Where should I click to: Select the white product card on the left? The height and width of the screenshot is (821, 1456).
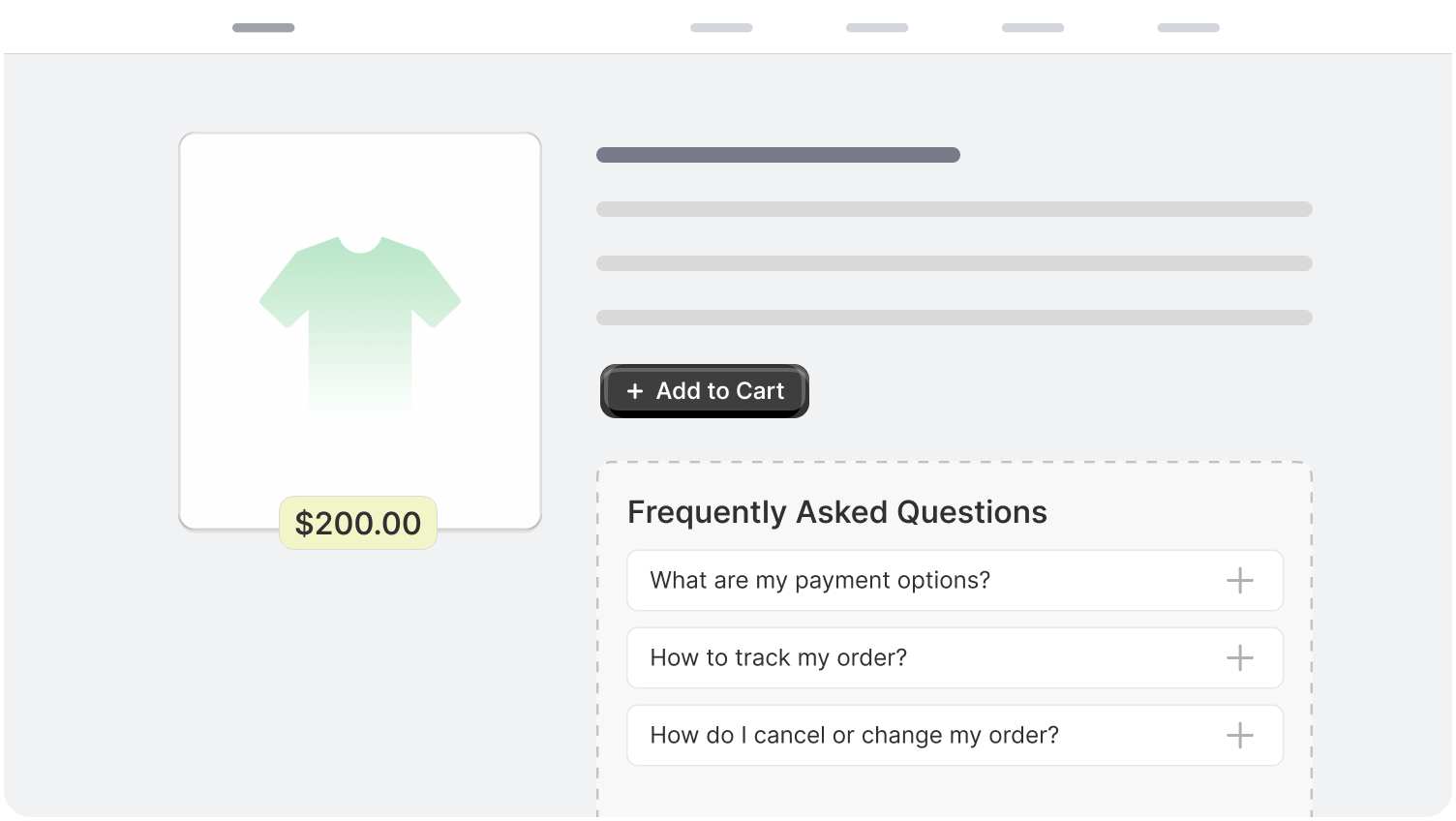360,329
